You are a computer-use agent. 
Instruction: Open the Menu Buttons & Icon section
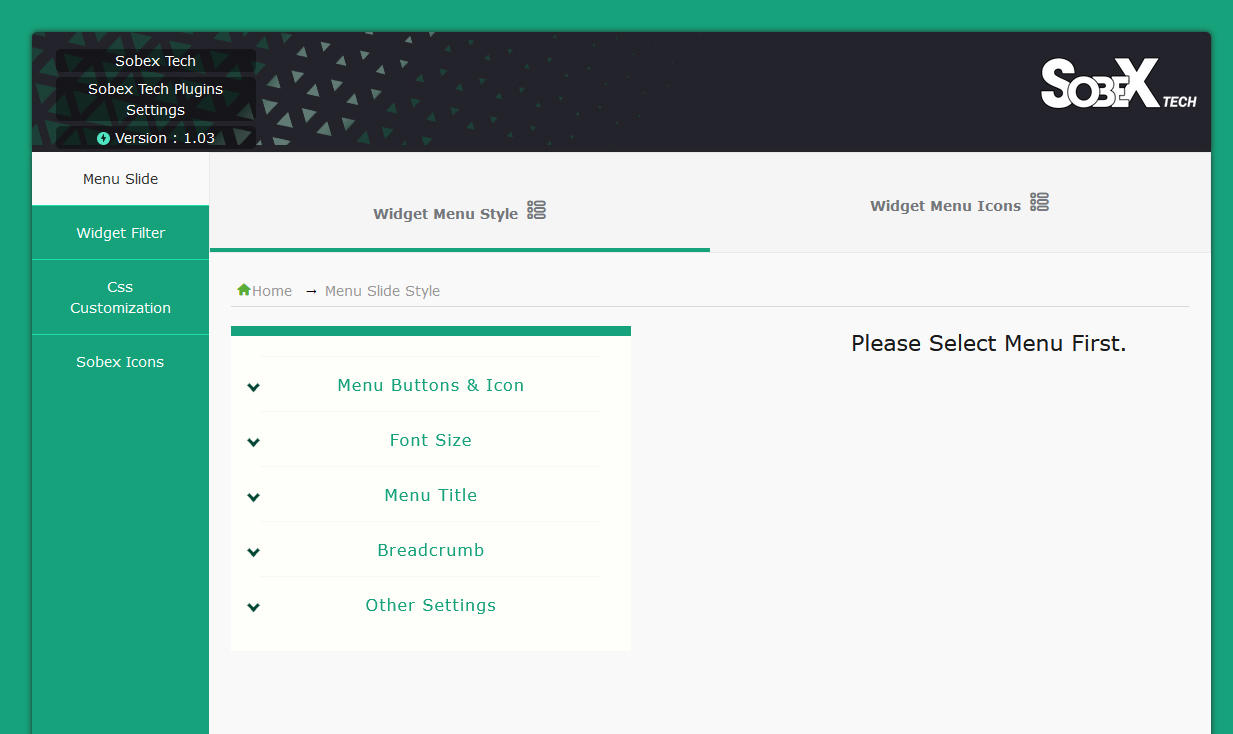point(431,385)
